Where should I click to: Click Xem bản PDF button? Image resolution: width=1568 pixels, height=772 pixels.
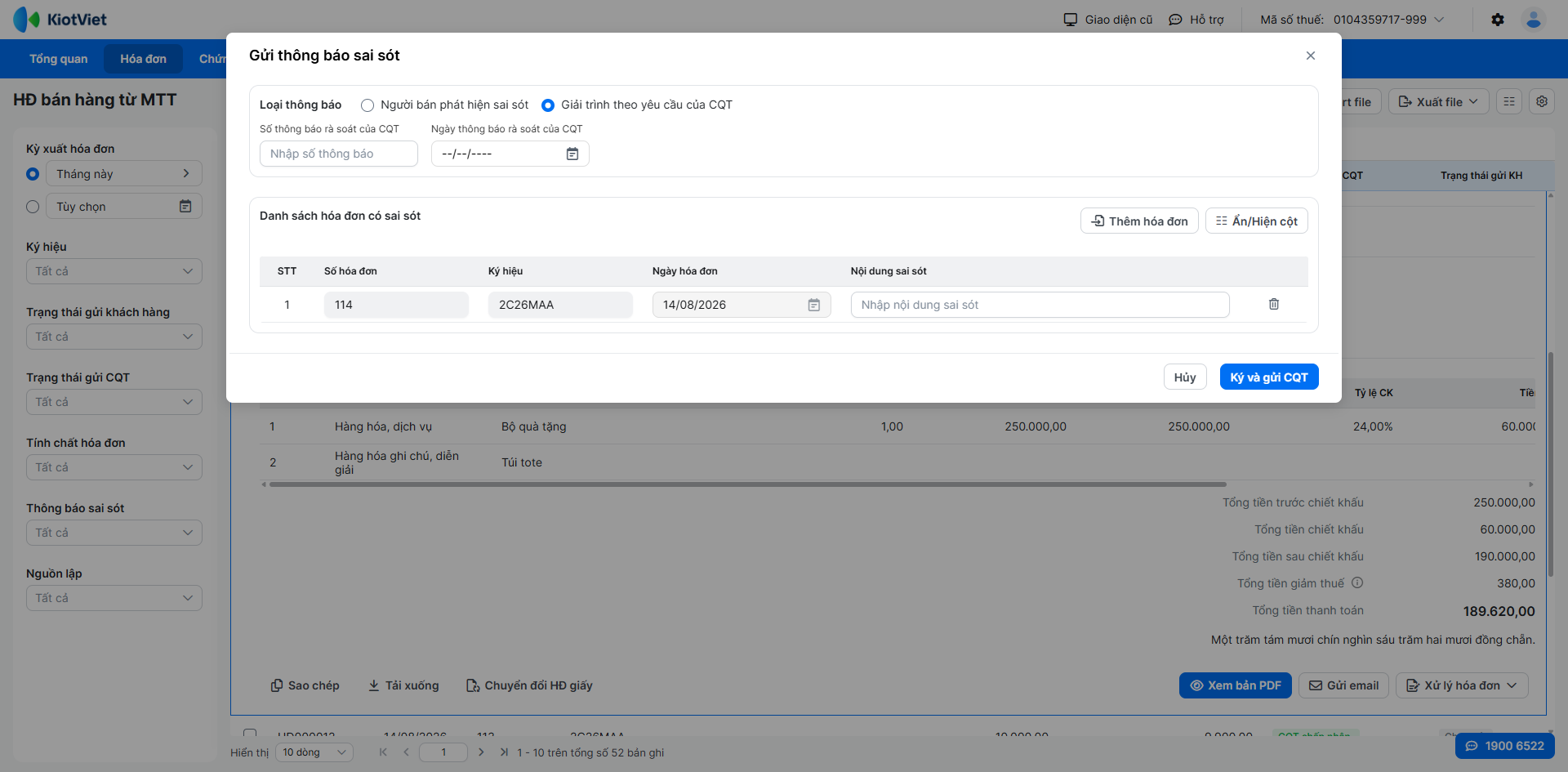coord(1235,685)
